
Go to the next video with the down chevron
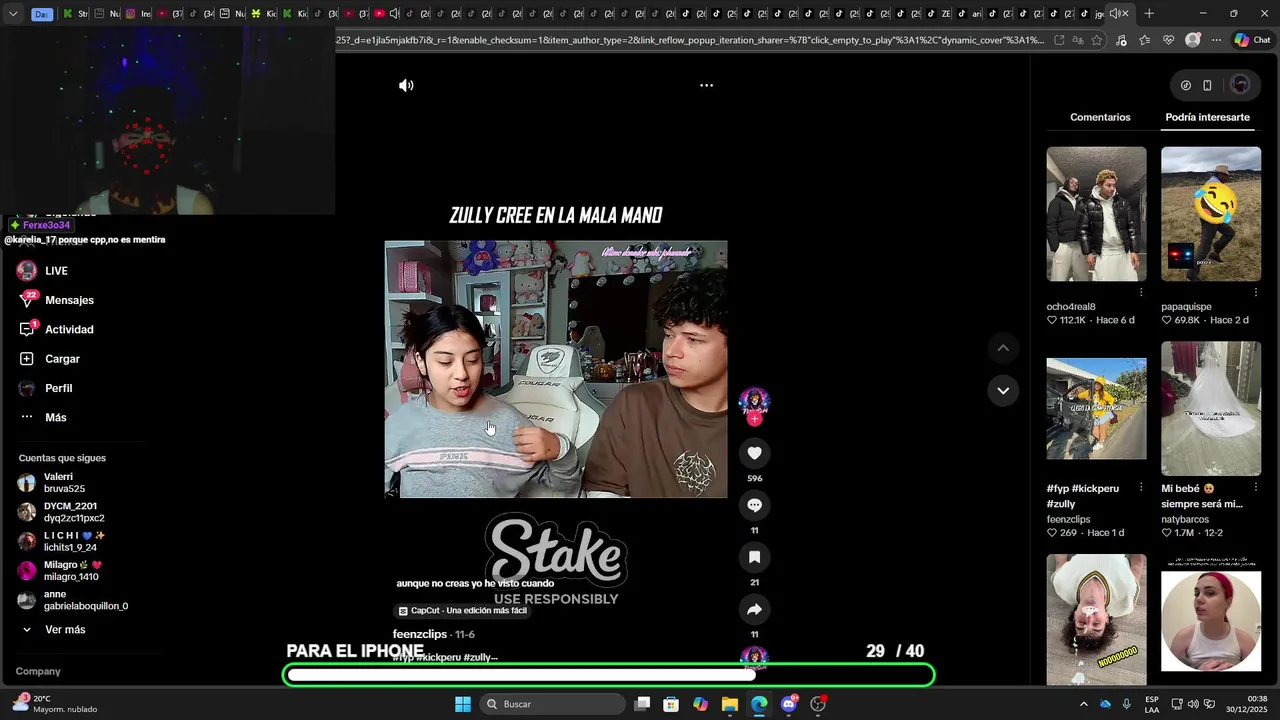[1003, 390]
